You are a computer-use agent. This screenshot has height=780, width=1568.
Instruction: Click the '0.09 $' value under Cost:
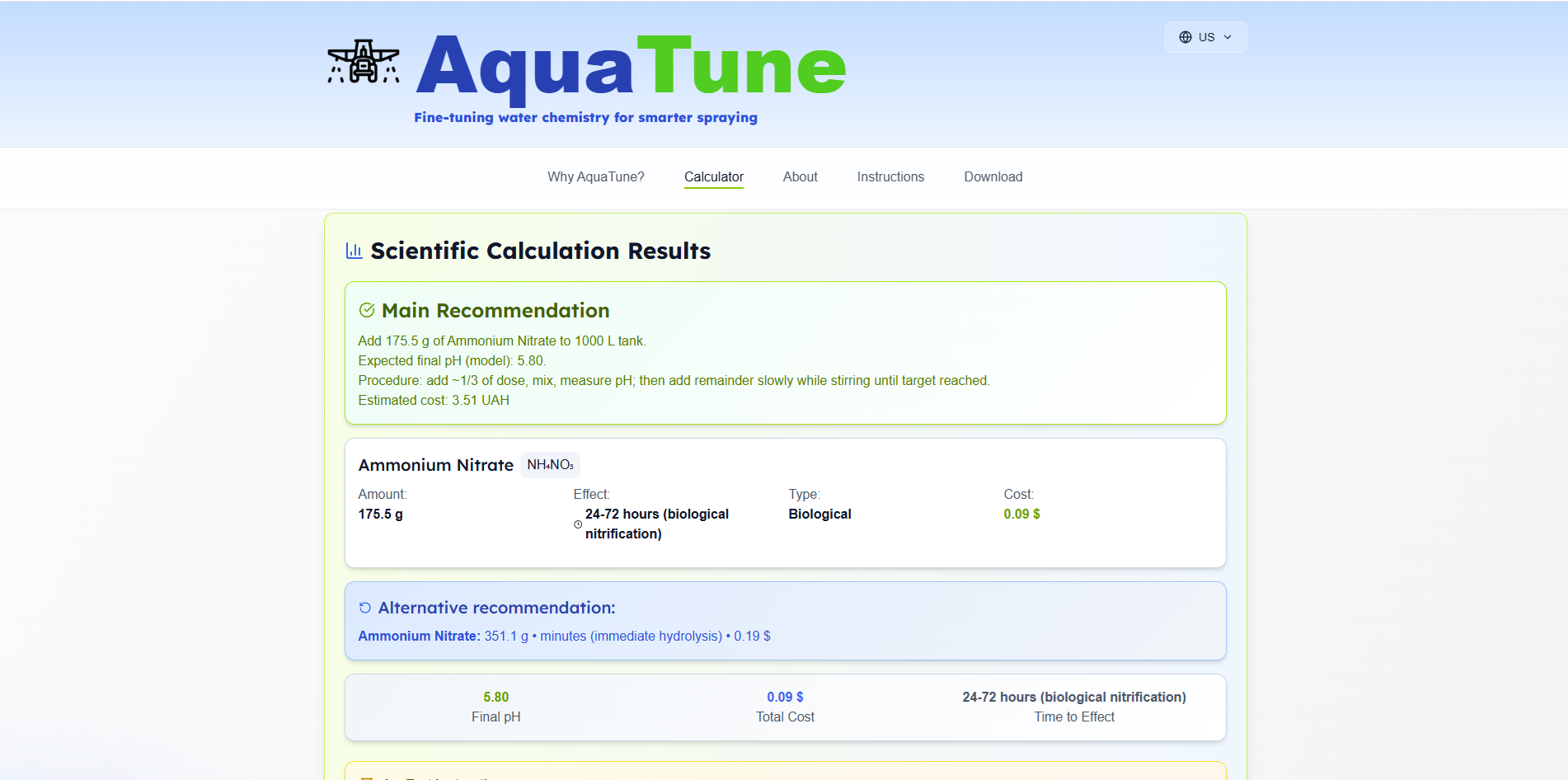(x=1021, y=514)
